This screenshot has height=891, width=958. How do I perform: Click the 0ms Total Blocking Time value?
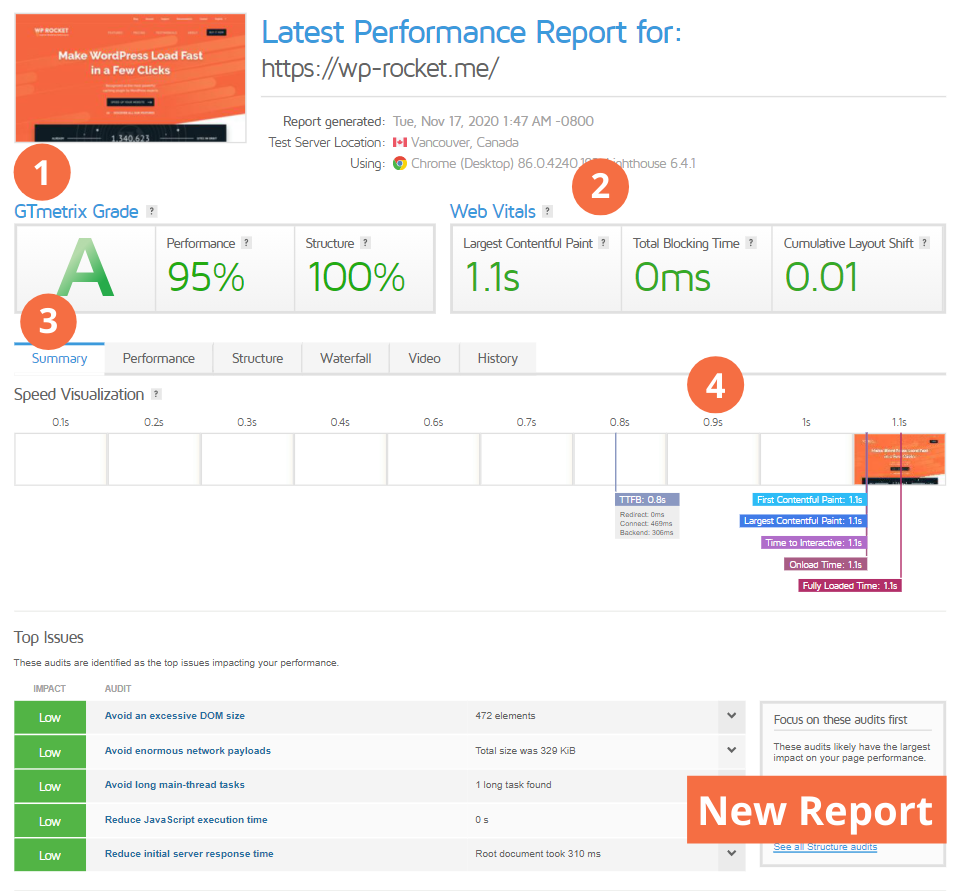point(672,277)
